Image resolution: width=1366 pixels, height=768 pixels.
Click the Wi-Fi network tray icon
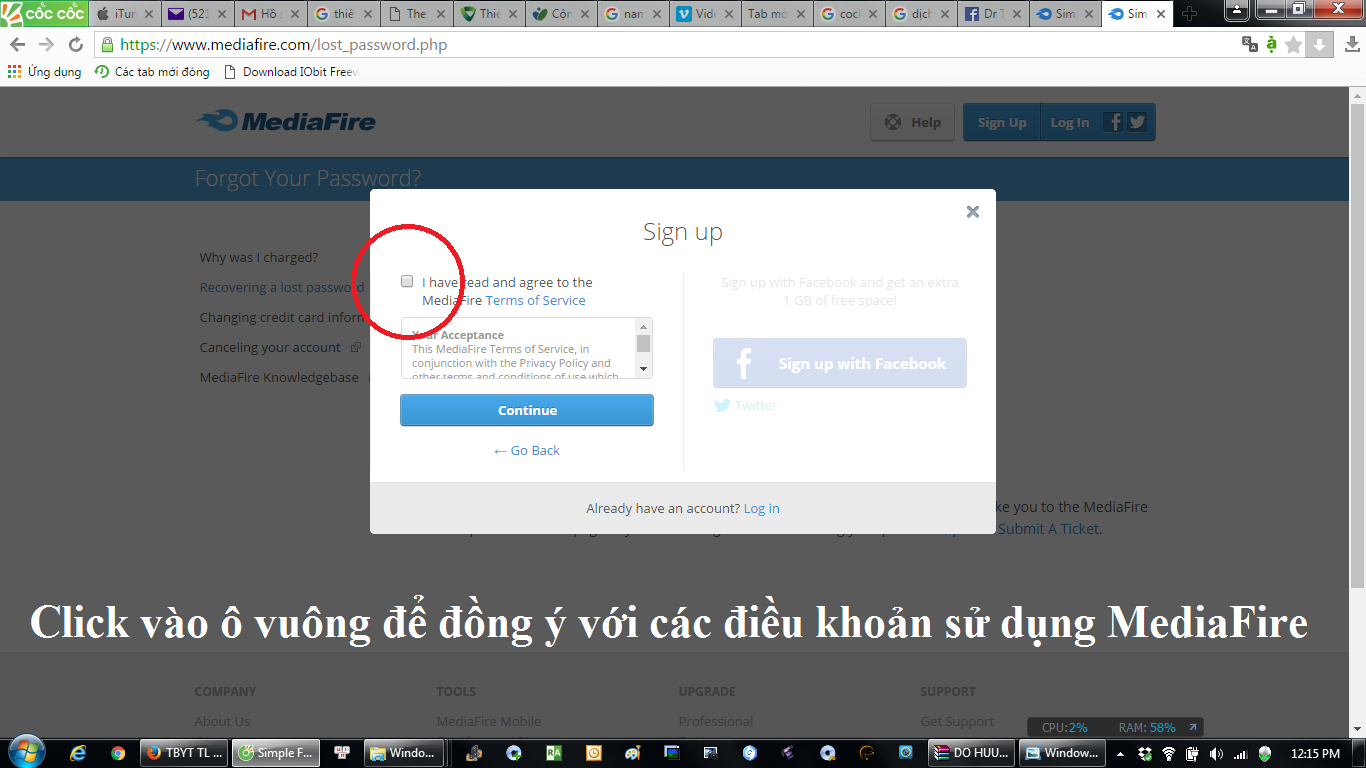[1168, 753]
